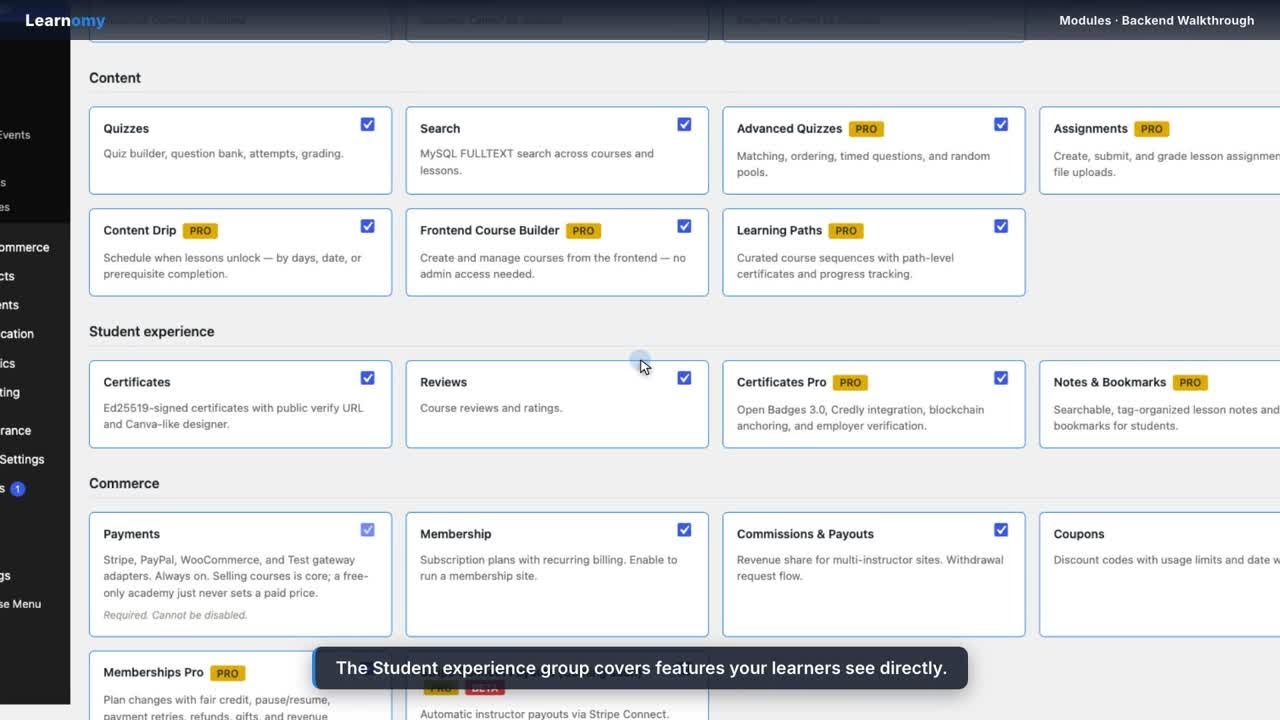
Task: Click the Commissions & Payouts title
Action: [805, 535]
